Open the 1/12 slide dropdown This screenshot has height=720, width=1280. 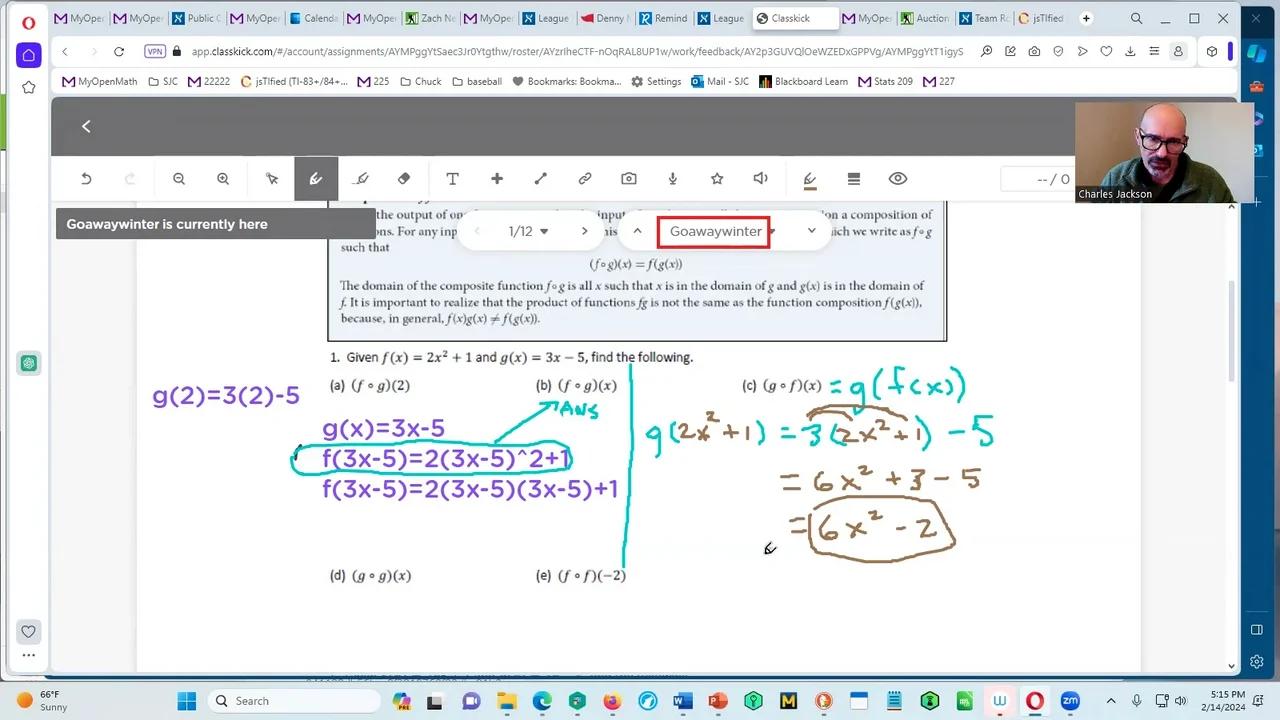[x=529, y=231]
